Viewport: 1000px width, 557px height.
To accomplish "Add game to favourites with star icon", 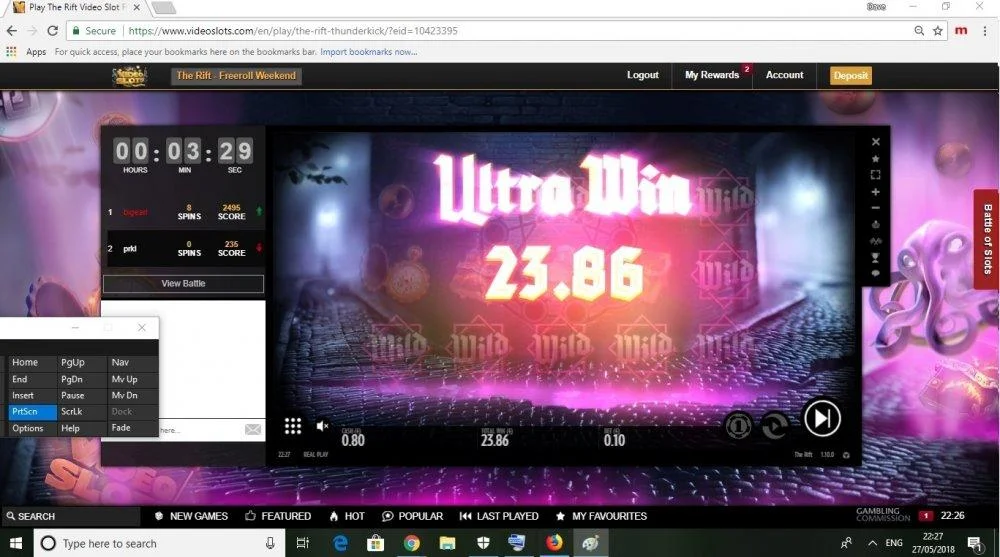I will pos(876,158).
